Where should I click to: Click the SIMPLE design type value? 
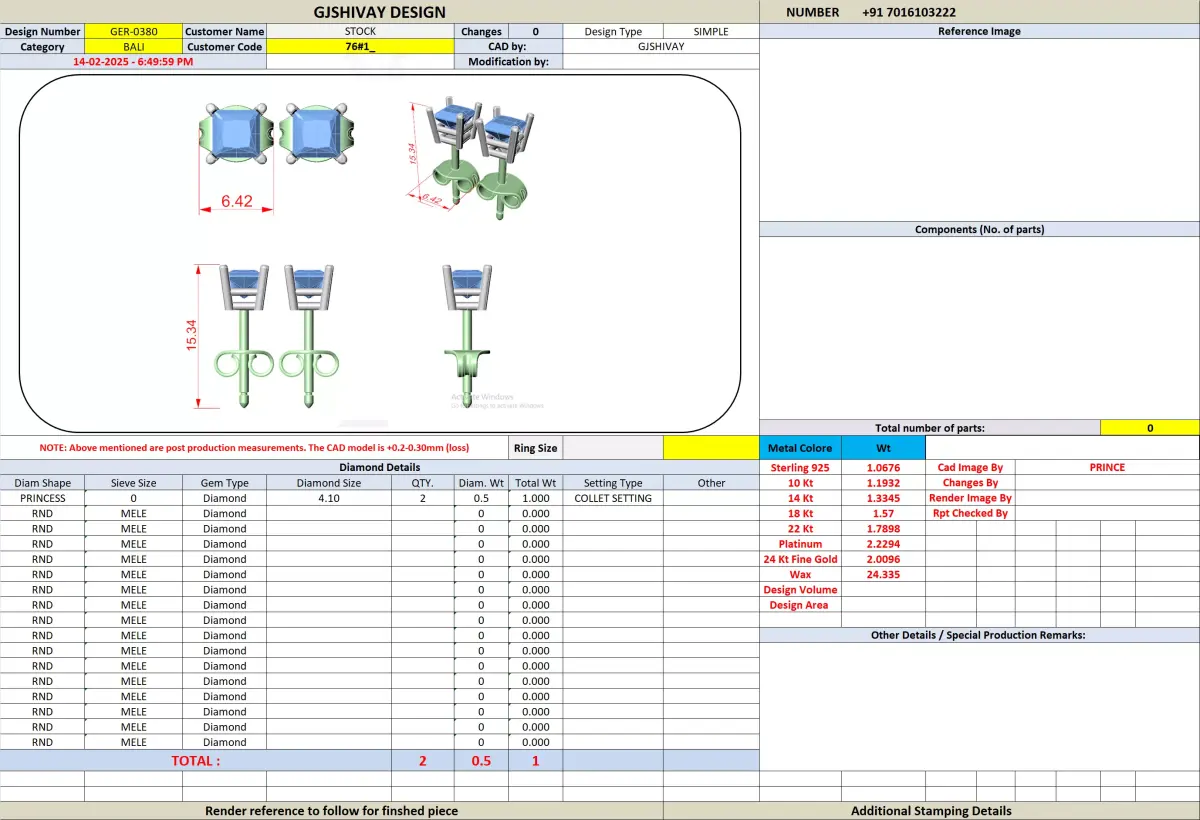pos(711,31)
